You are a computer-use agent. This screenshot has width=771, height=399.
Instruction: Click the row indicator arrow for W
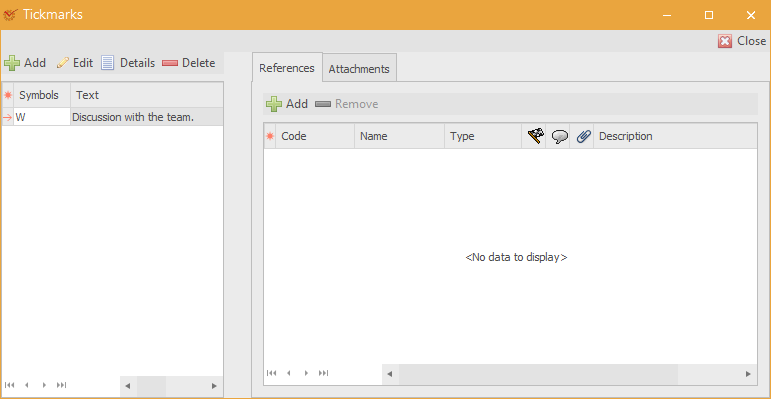[x=8, y=117]
